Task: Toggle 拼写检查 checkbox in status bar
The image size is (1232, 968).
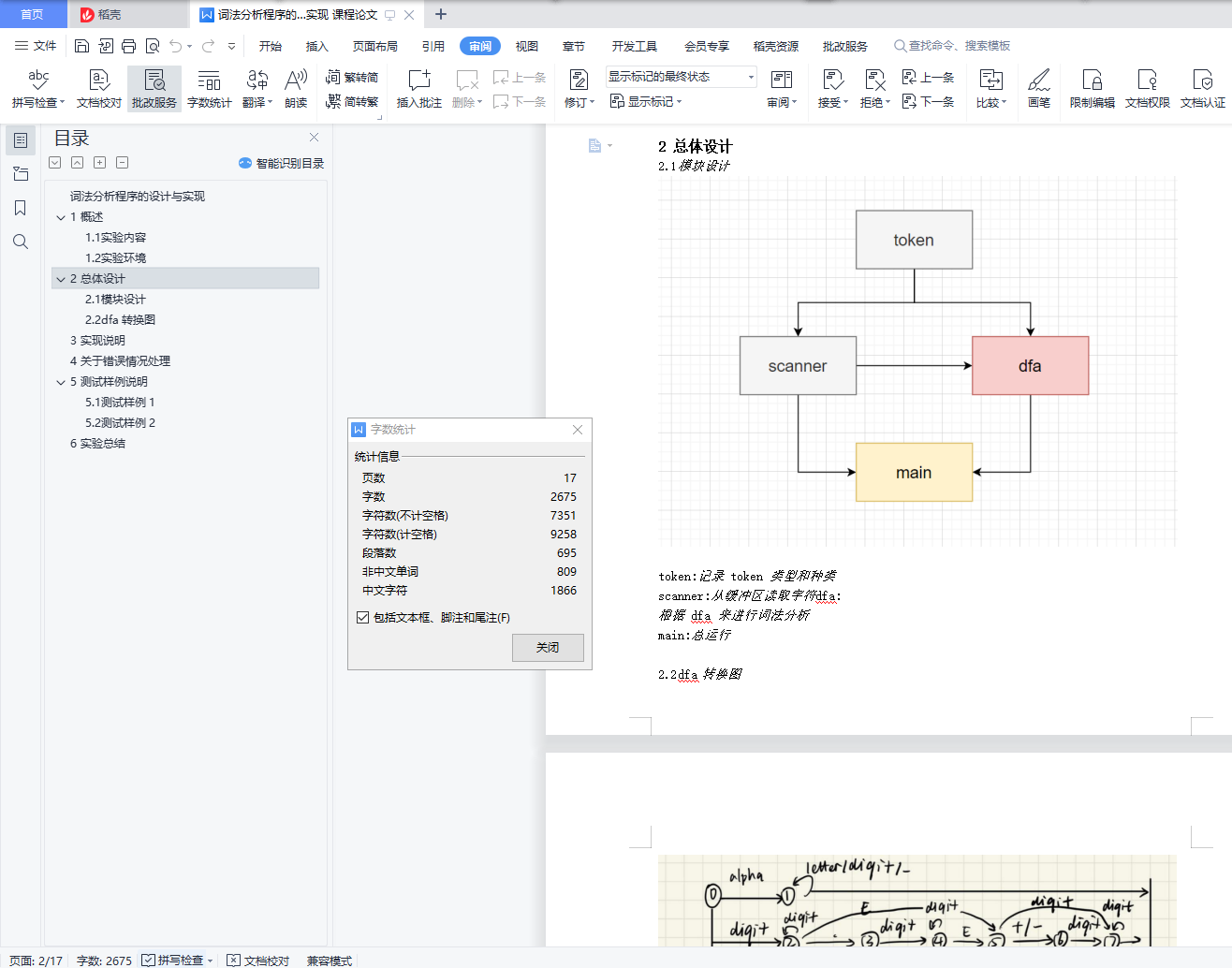Action: point(148,961)
